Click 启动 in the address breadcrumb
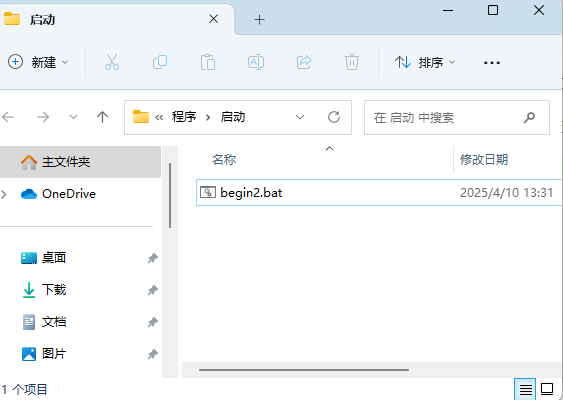The width and height of the screenshot is (563, 400). (233, 117)
